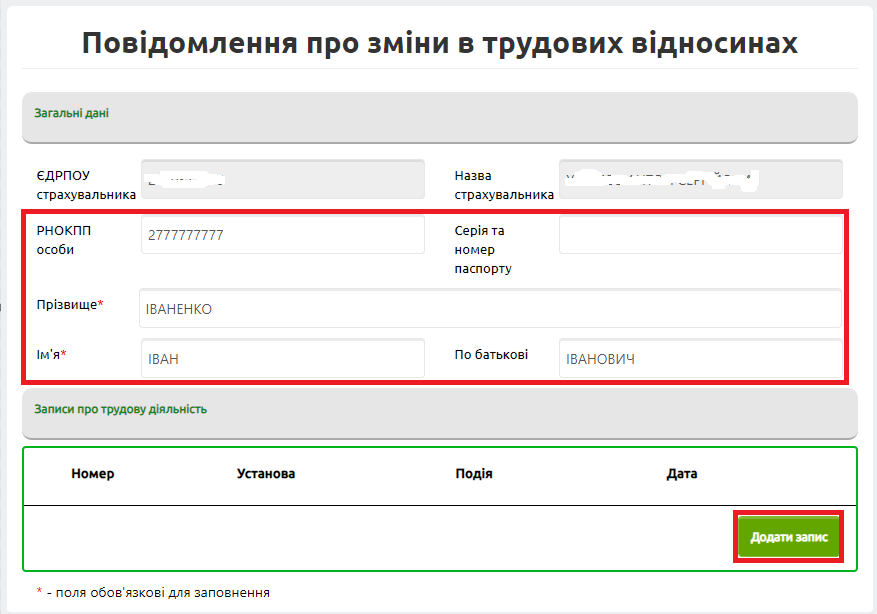Click the Назва страхувальника disabled field
Image resolution: width=877 pixels, height=614 pixels.
(699, 179)
